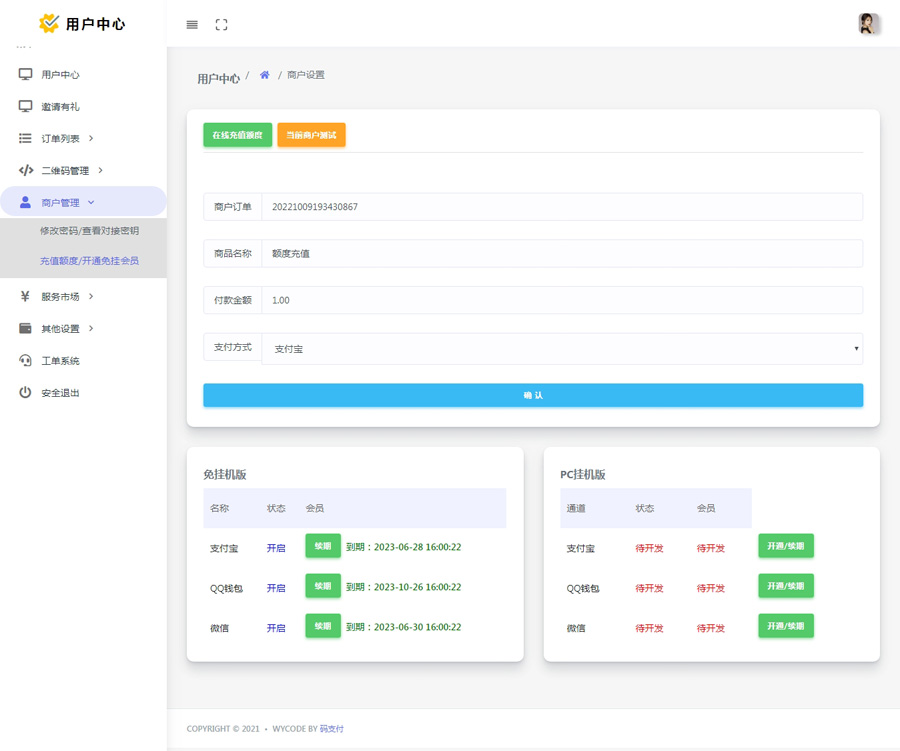This screenshot has height=751, width=900.
Task: Click the 工单系统 headset icon
Action: point(26,361)
